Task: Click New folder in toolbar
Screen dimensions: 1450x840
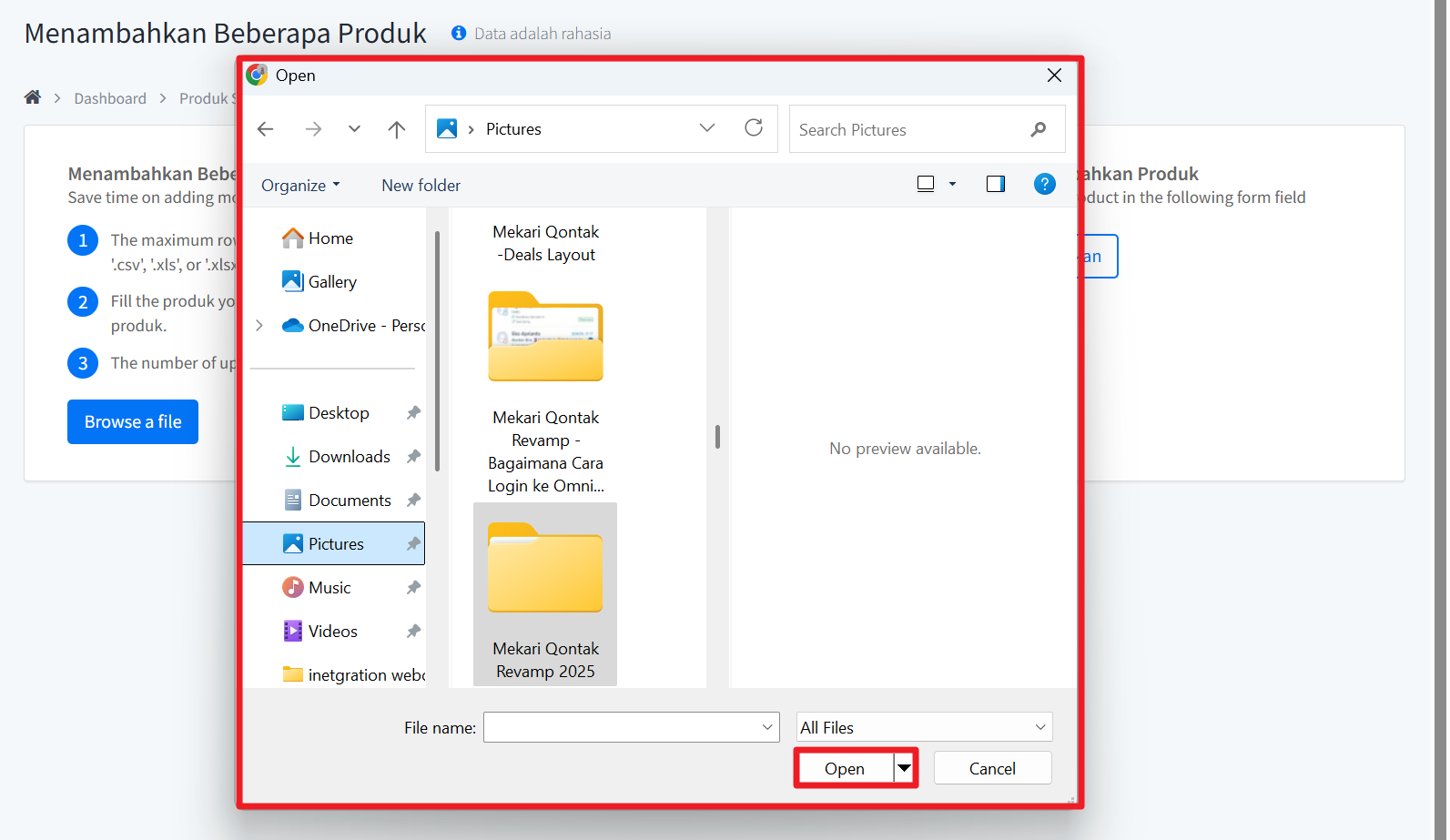Action: pyautogui.click(x=421, y=186)
